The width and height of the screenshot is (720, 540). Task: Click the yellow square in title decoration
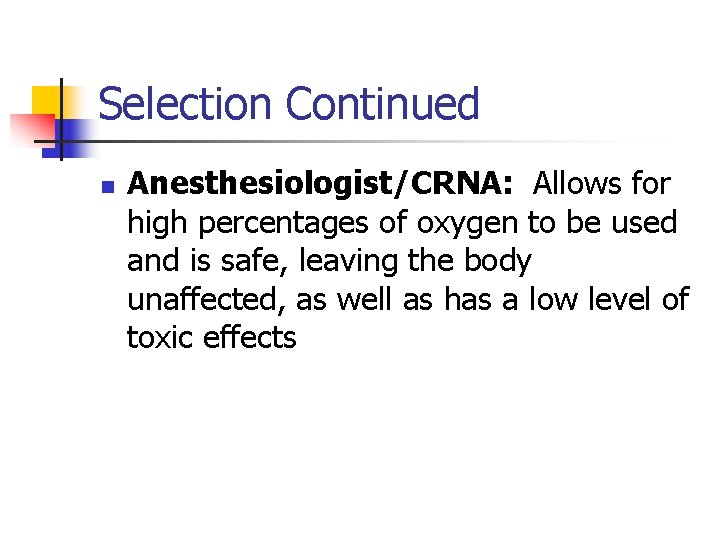[x=47, y=102]
